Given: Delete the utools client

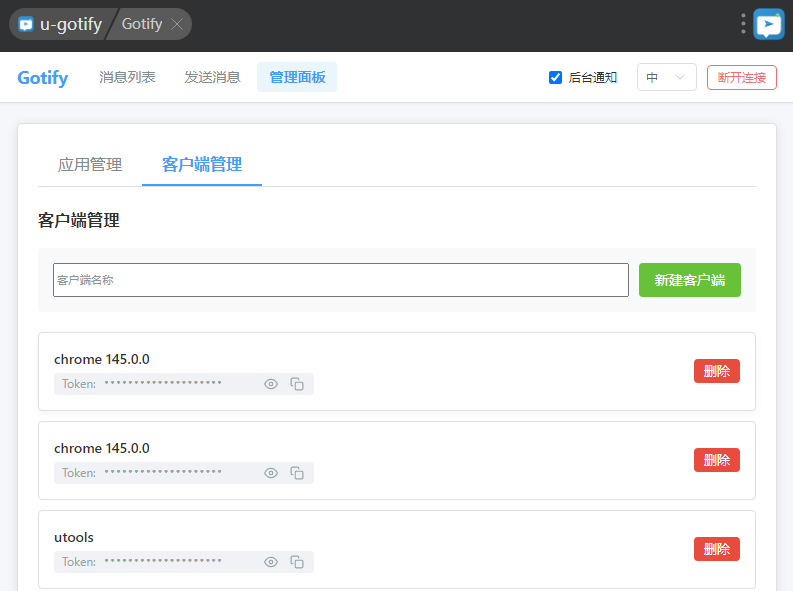Looking at the screenshot, I should click(717, 549).
